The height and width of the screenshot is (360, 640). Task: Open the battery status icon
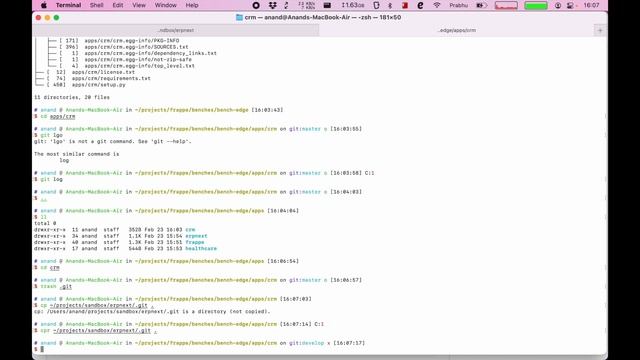(482, 5)
